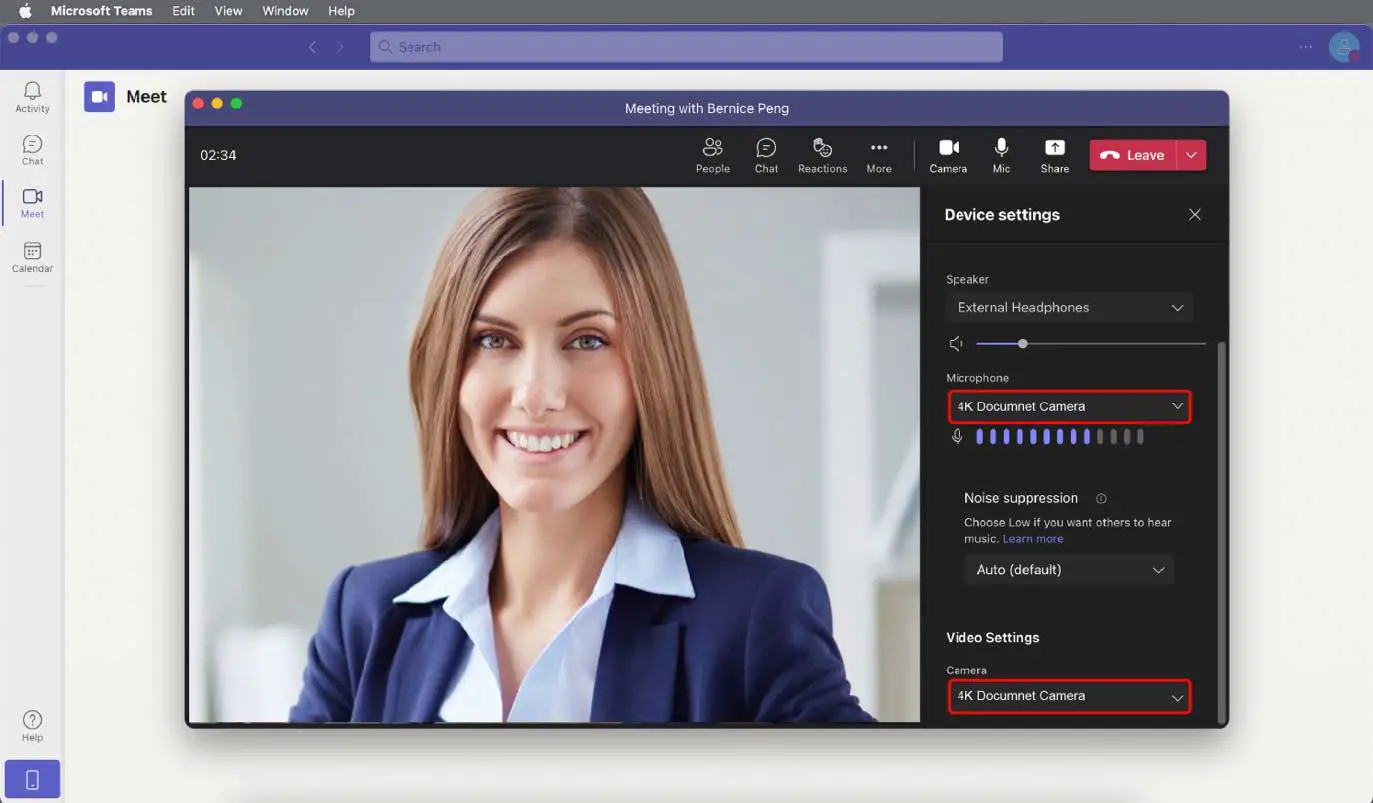The width and height of the screenshot is (1373, 803).
Task: Leave the meeting
Action: pos(1133,155)
